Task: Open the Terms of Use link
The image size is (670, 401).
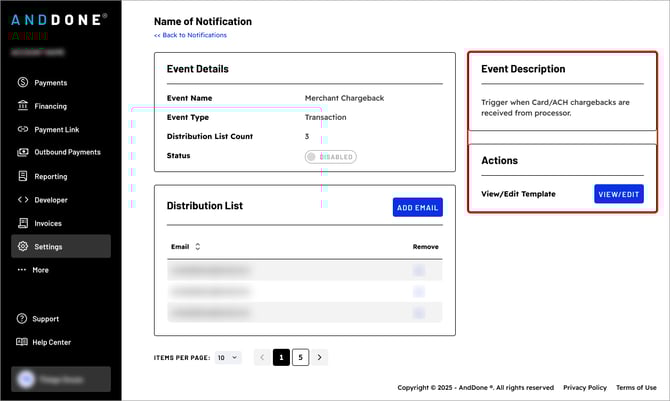Action: coord(636,387)
